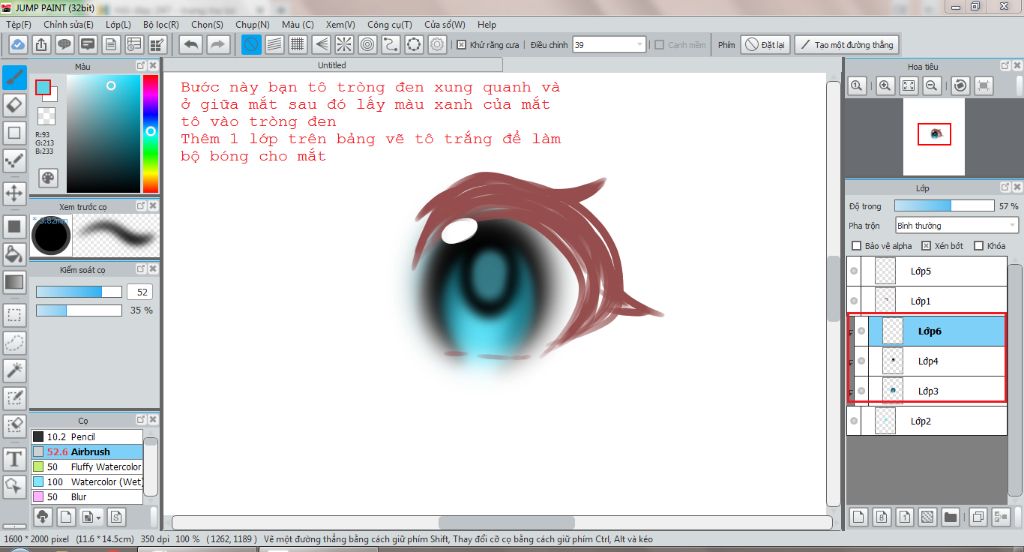Open the Công cụ(T) menu
This screenshot has width=1024, height=552.
[390, 24]
